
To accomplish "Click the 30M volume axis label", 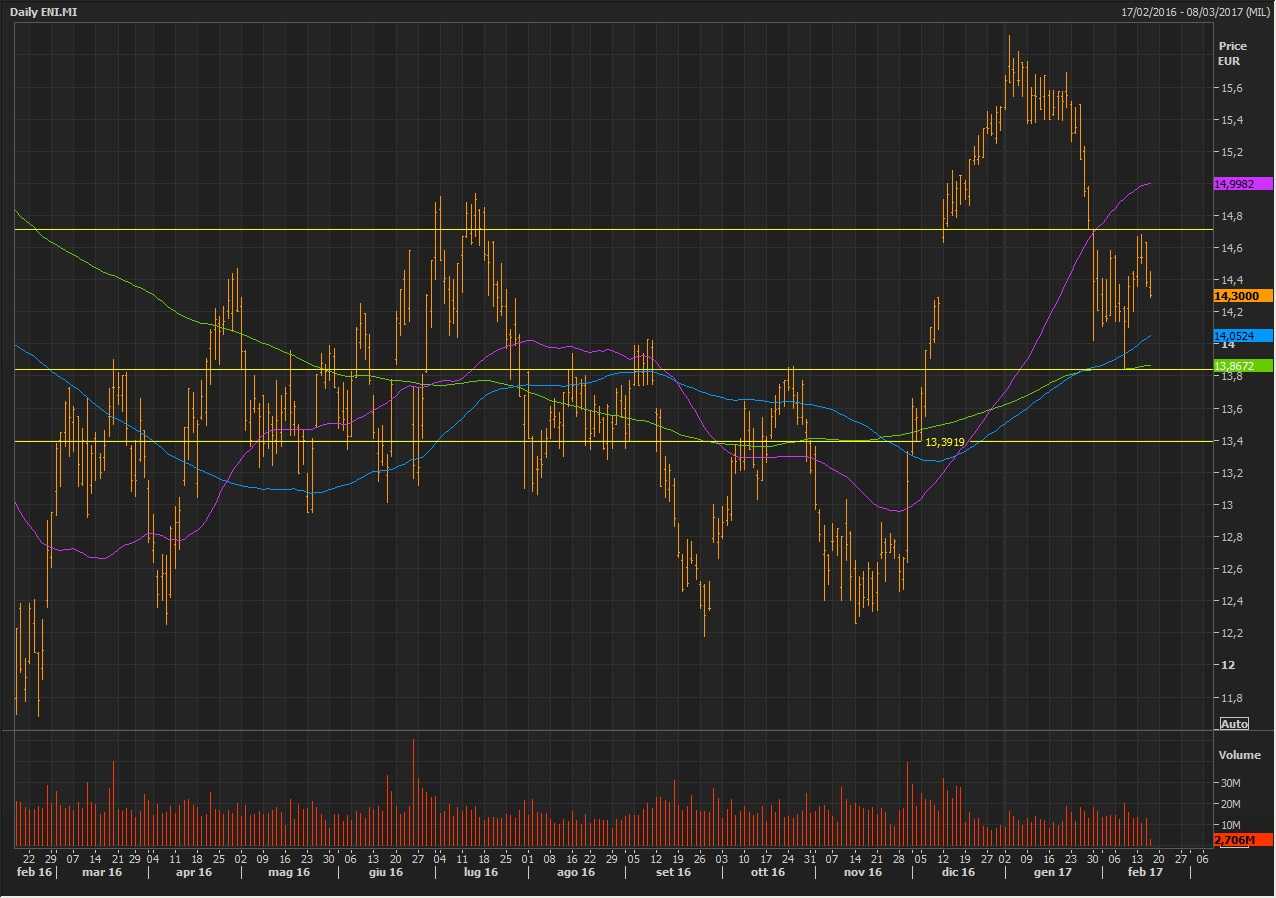I will tap(1229, 783).
